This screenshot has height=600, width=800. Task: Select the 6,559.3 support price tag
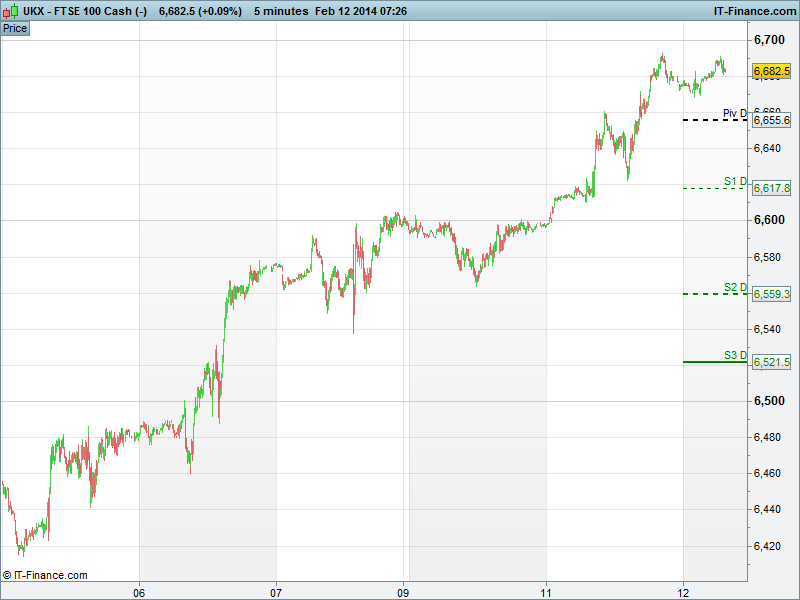coord(771,294)
